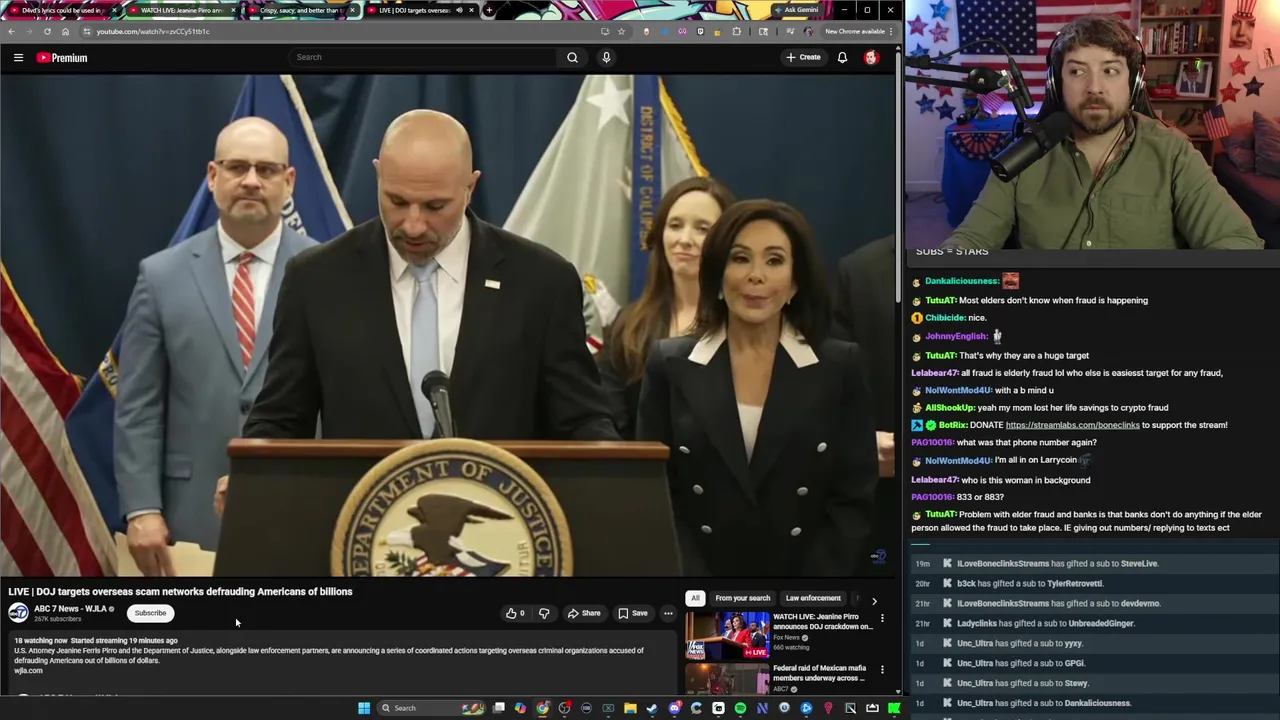This screenshot has width=1280, height=720.
Task: Open ABC 7 News channel avatar
Action: tap(19, 613)
